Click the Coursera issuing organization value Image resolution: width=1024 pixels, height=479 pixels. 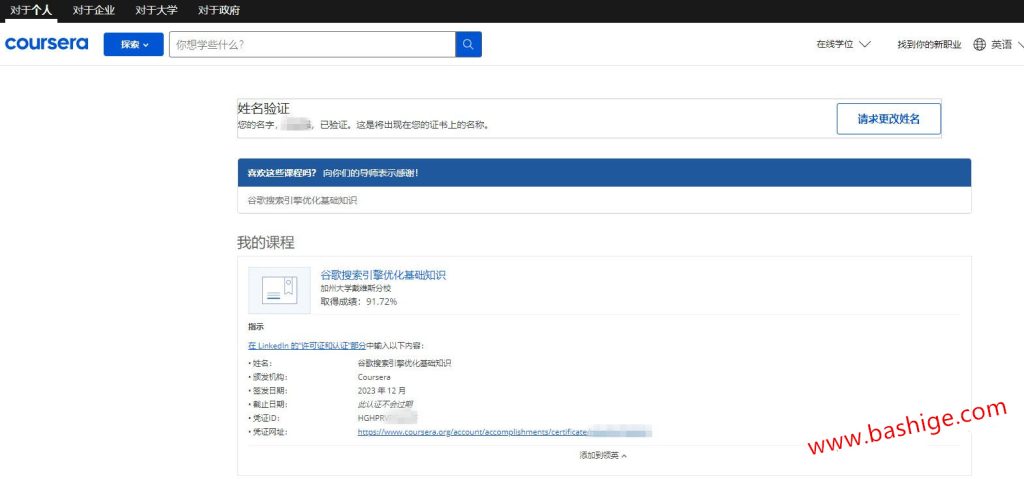click(374, 377)
